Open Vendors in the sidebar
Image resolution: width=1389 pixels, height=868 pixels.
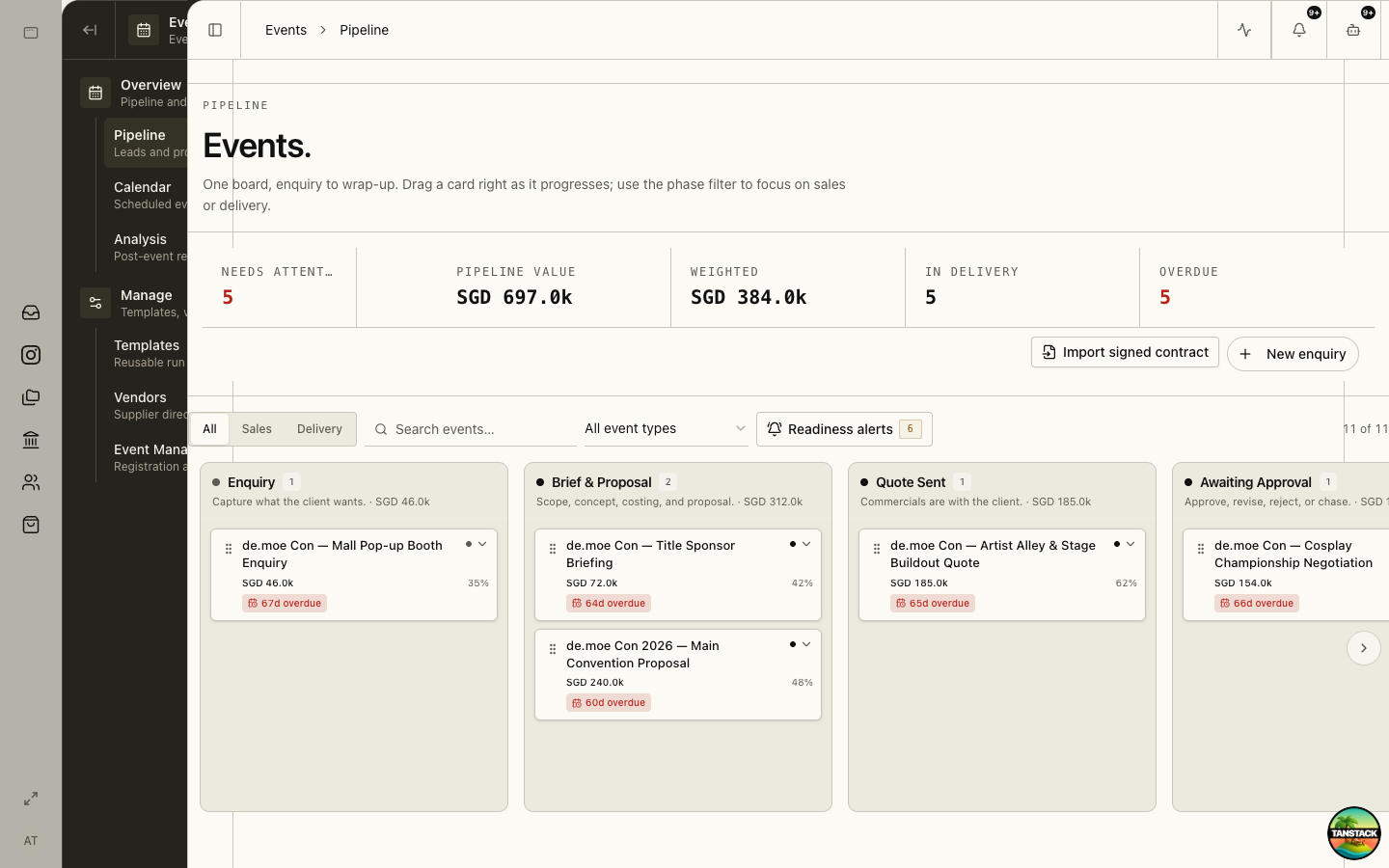tap(146, 405)
